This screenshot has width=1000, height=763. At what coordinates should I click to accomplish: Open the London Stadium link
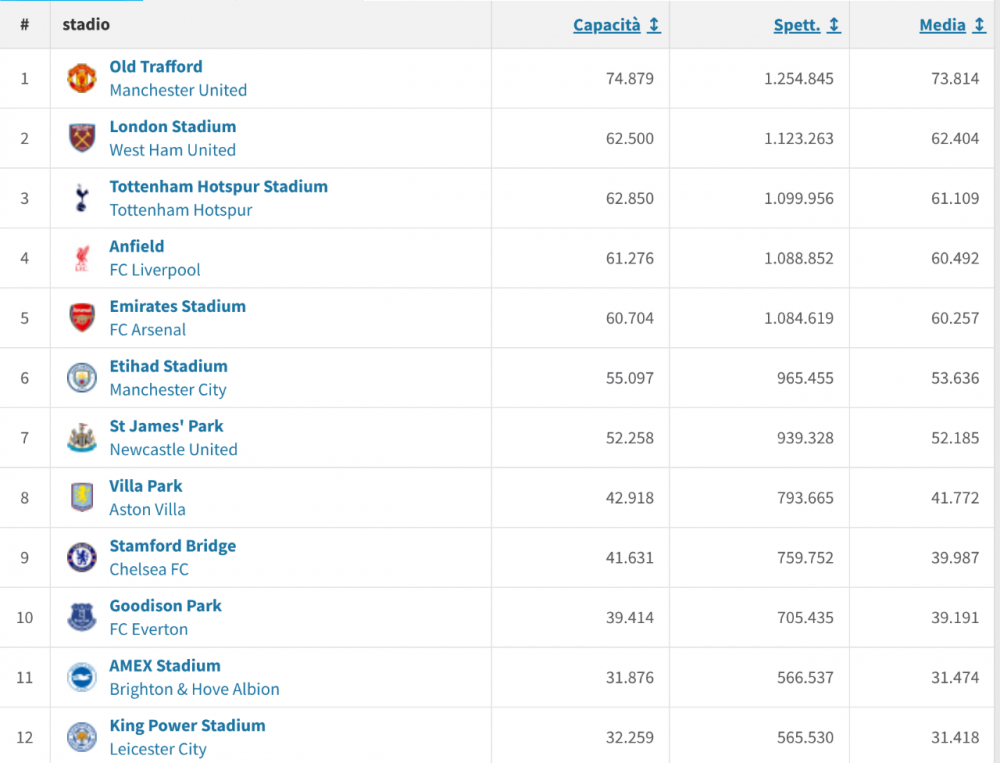coord(173,126)
